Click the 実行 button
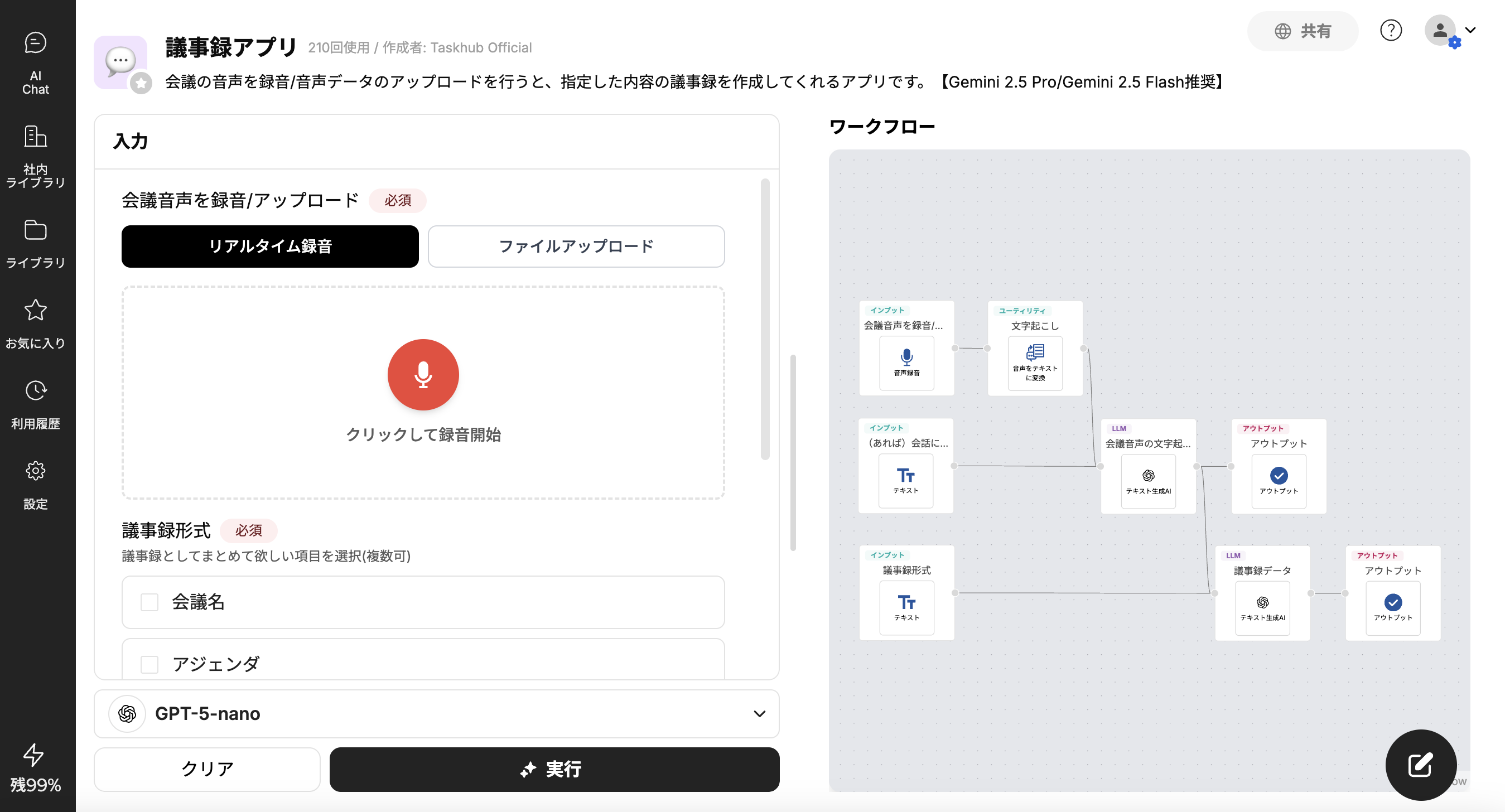The image size is (1505, 812). 554,768
